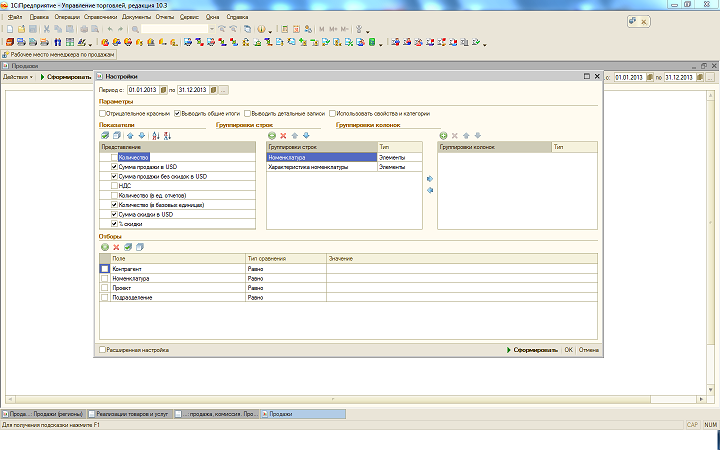Click the Отмена button in settings dialog
The width and height of the screenshot is (720, 450).
[589, 350]
